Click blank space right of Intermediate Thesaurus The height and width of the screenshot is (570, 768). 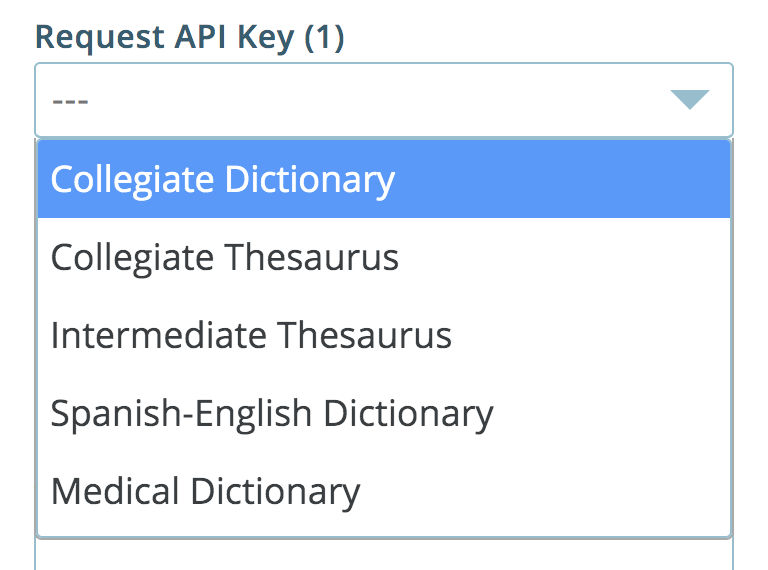point(590,335)
